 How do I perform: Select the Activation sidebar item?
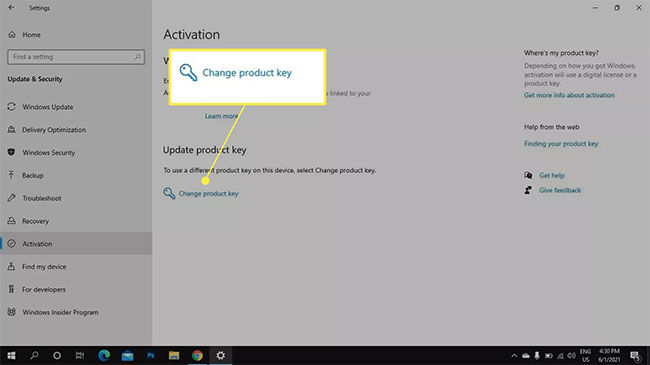(x=76, y=244)
